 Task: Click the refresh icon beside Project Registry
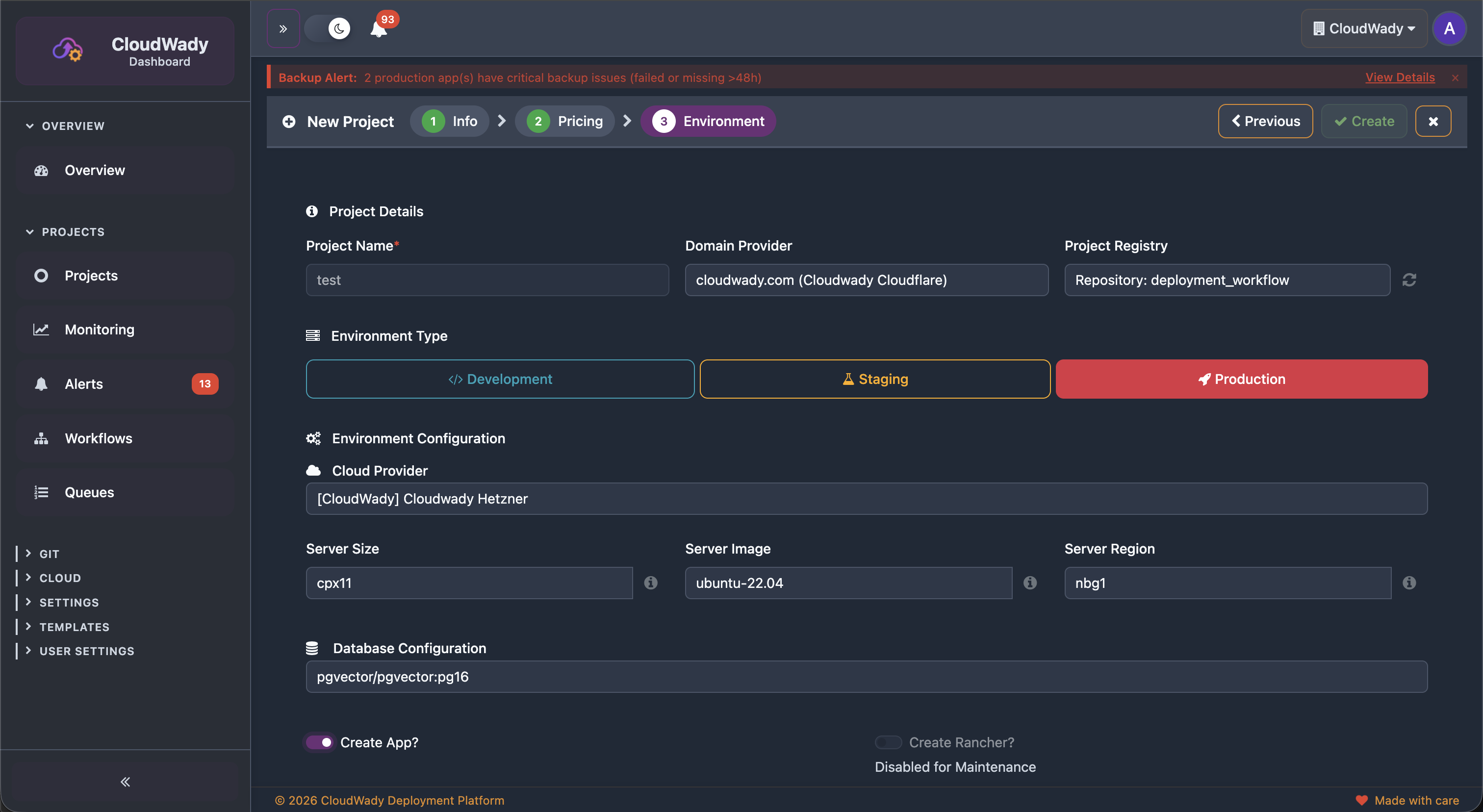coord(1409,279)
